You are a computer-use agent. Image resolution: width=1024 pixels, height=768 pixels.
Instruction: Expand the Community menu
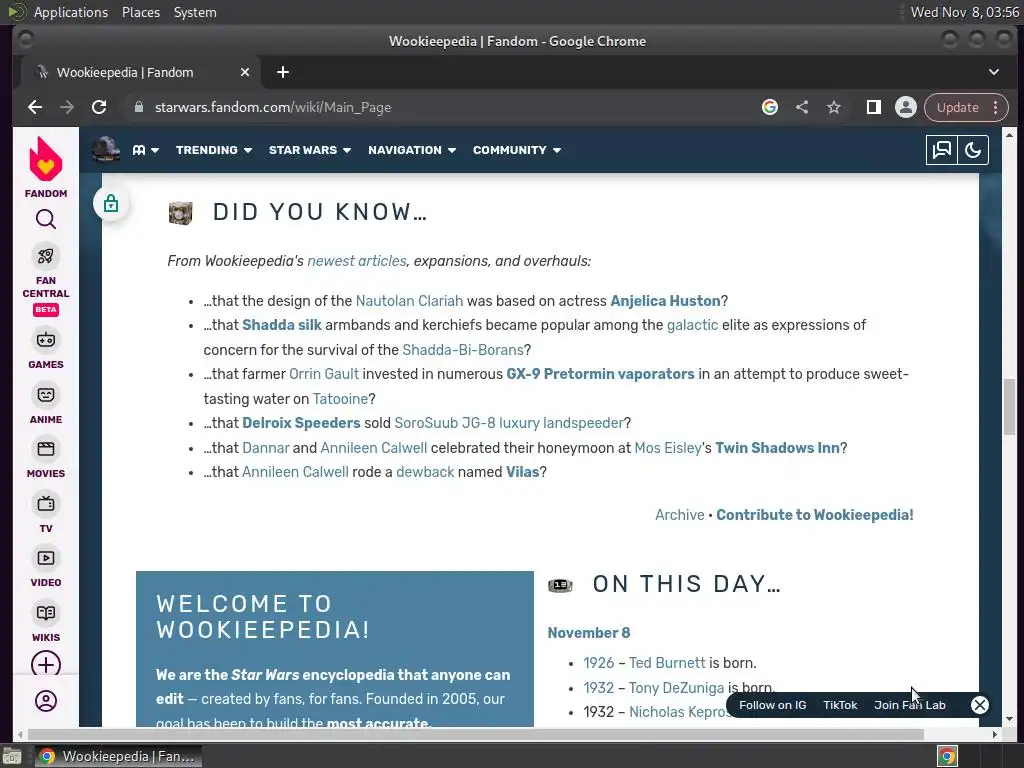click(517, 150)
